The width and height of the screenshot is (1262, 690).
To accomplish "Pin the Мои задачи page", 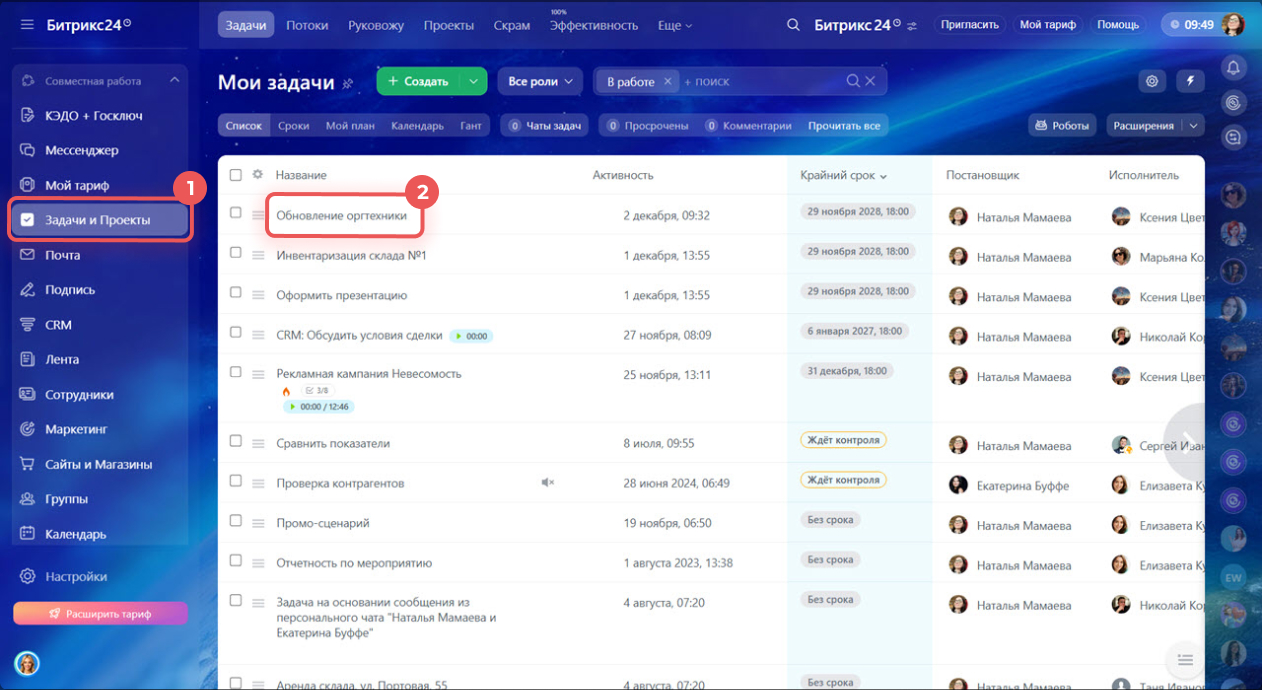I will [x=348, y=83].
